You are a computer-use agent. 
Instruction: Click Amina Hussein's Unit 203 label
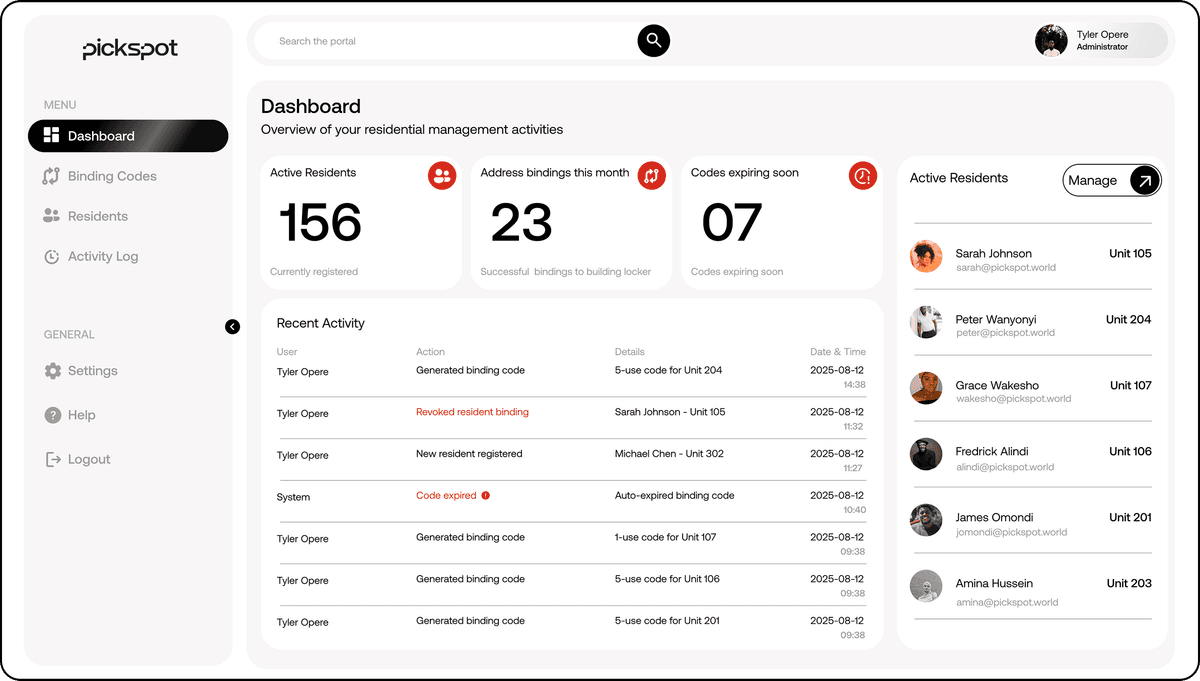pyautogui.click(x=1129, y=583)
